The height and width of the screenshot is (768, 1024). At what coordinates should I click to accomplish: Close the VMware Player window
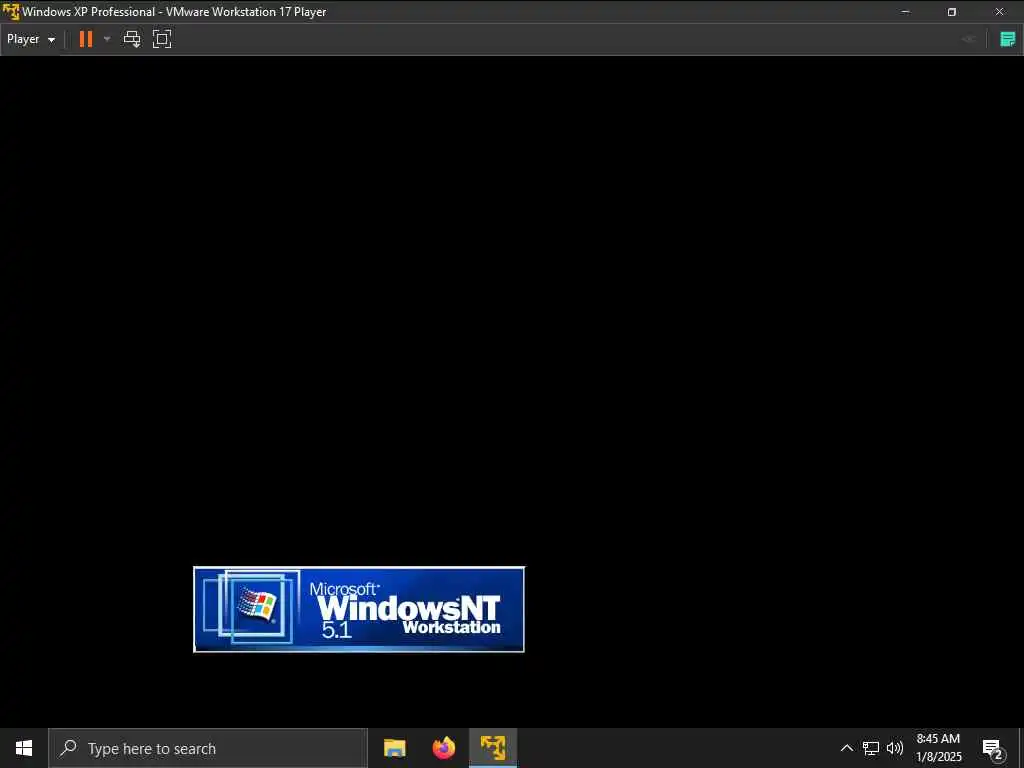coord(999,12)
